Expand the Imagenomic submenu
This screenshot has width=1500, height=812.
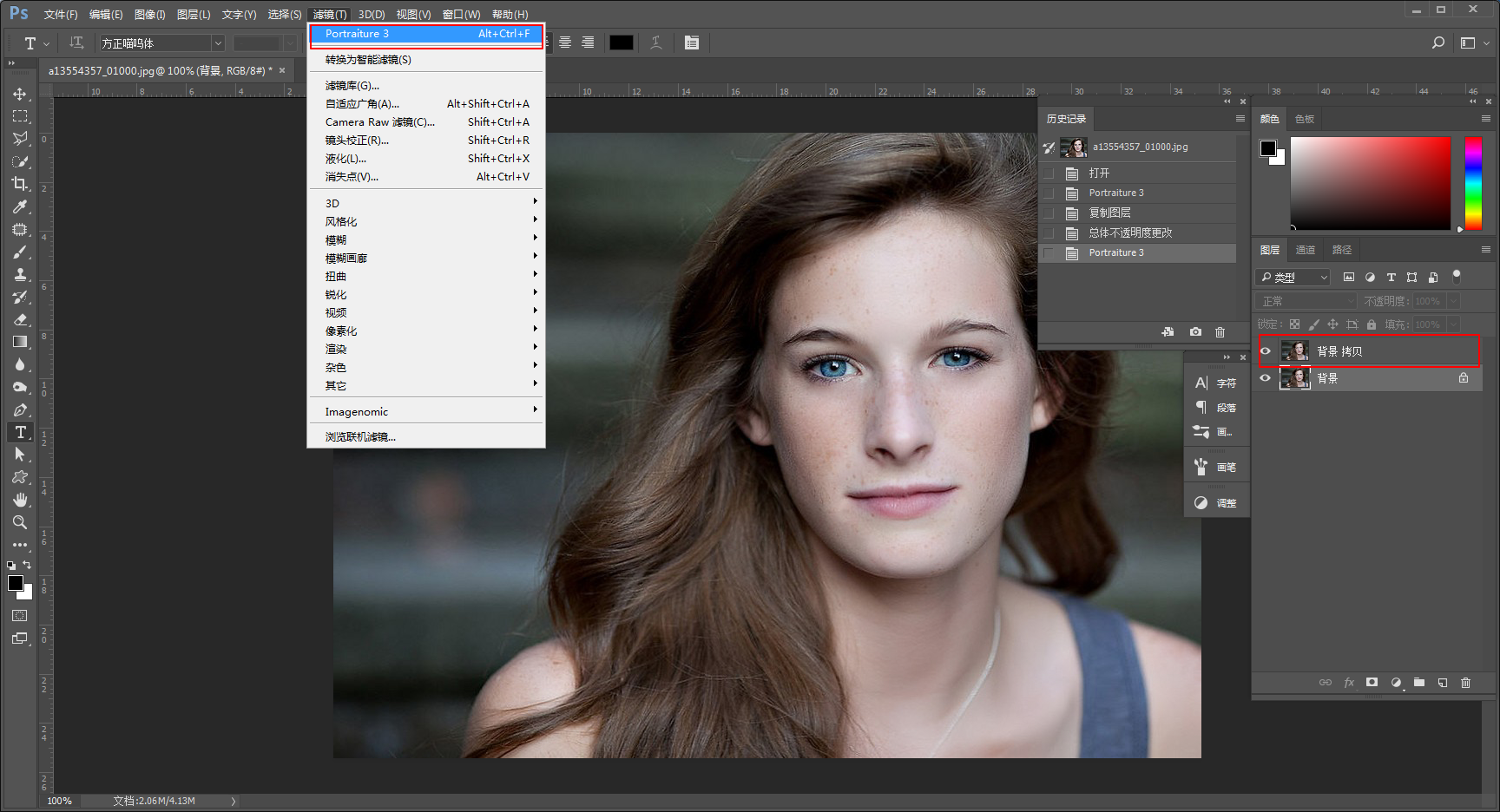426,411
